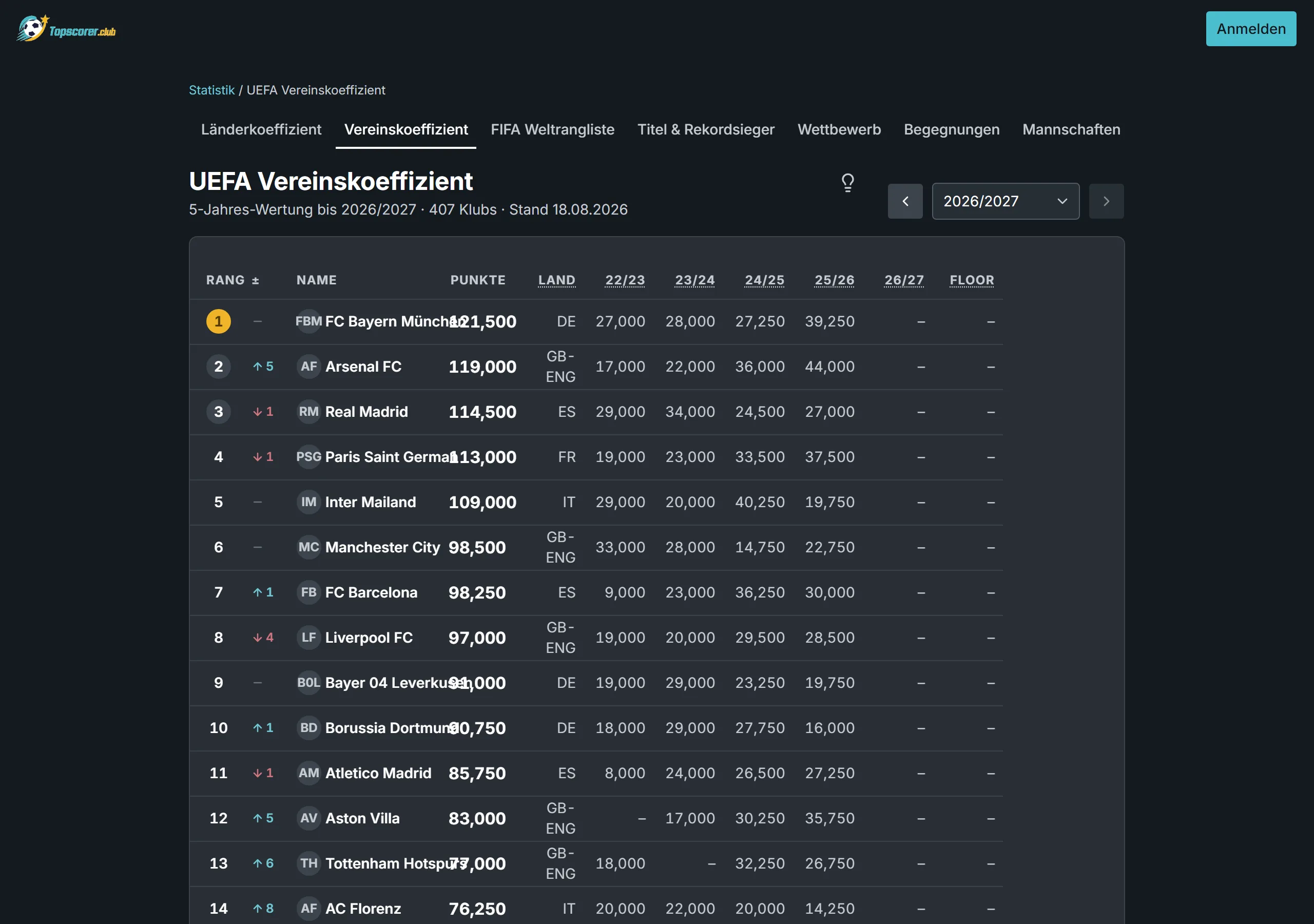Open the Tottenham Hotspur club link
Image resolution: width=1314 pixels, height=924 pixels.
[396, 864]
